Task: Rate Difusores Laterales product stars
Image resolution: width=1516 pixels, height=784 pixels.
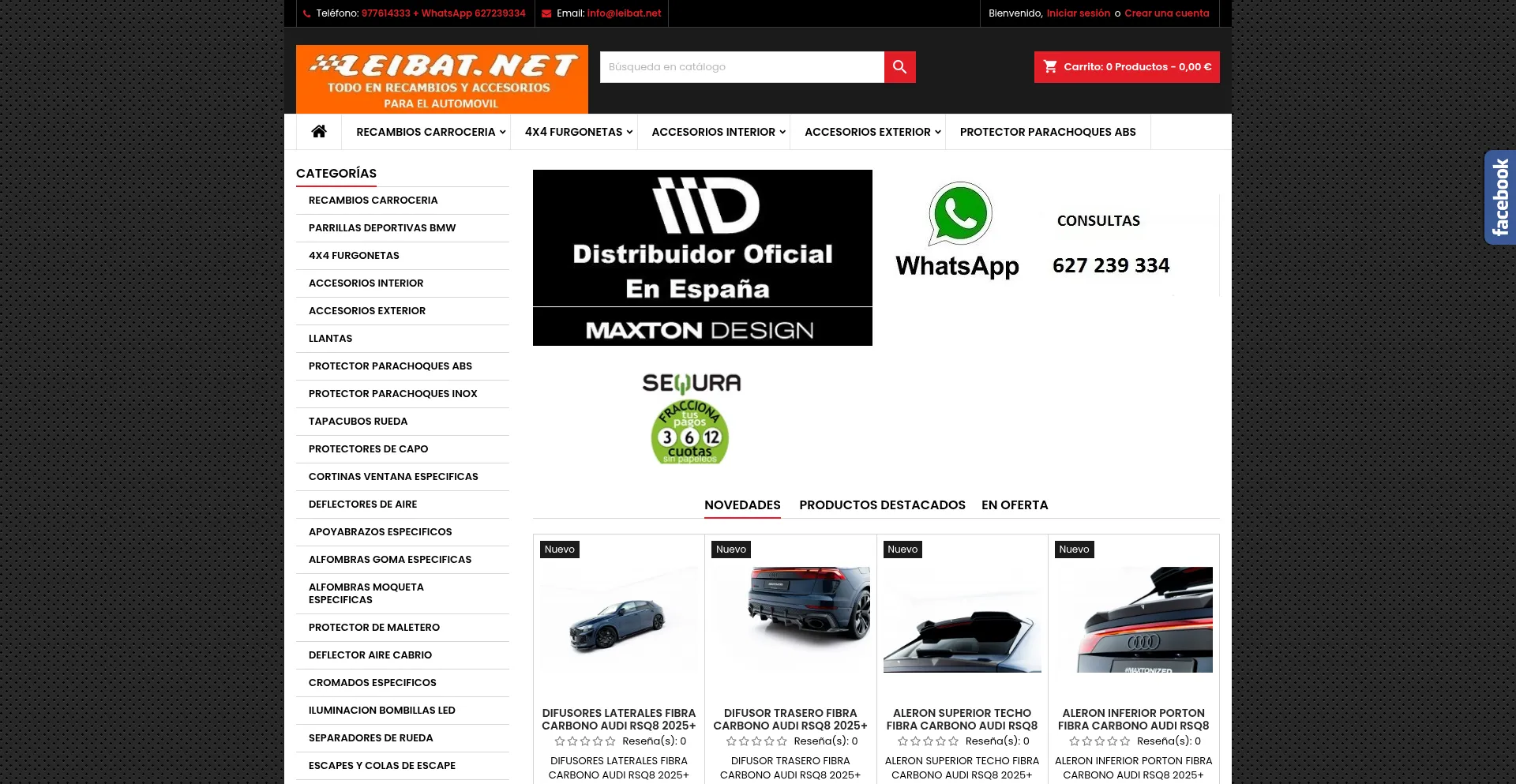Action: [585, 741]
